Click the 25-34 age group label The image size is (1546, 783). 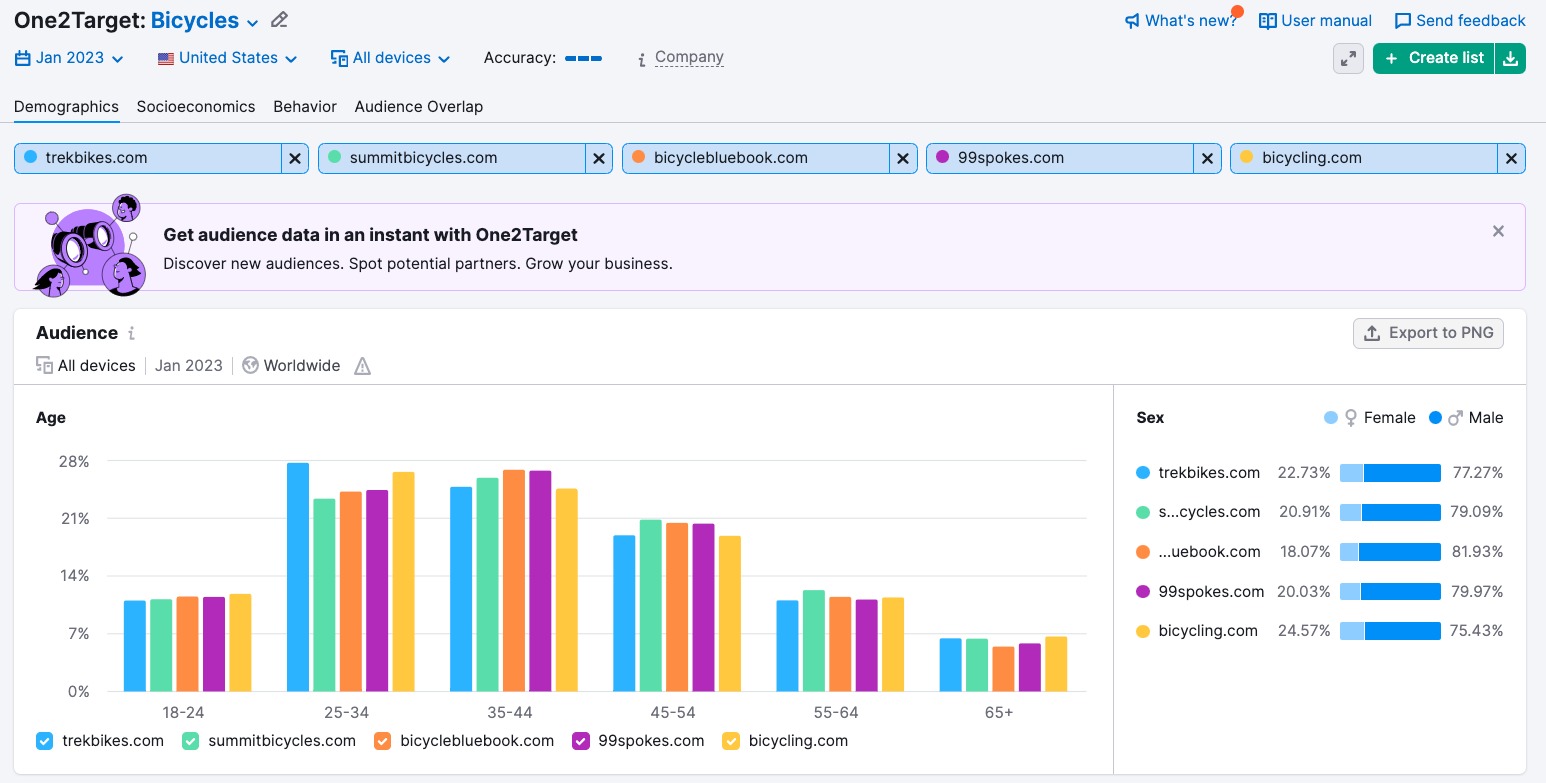coord(347,713)
